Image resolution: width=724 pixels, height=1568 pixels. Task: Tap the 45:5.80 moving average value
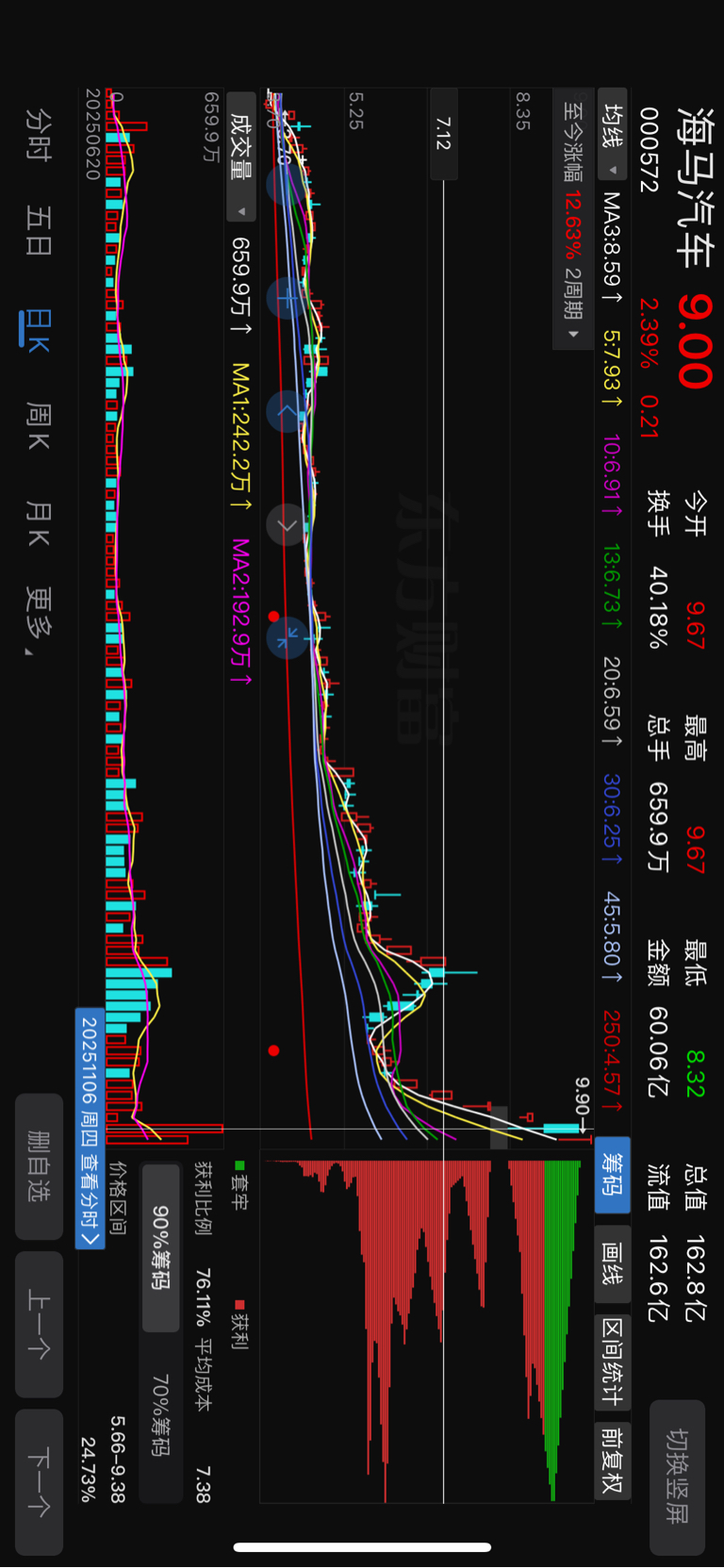coord(613,937)
